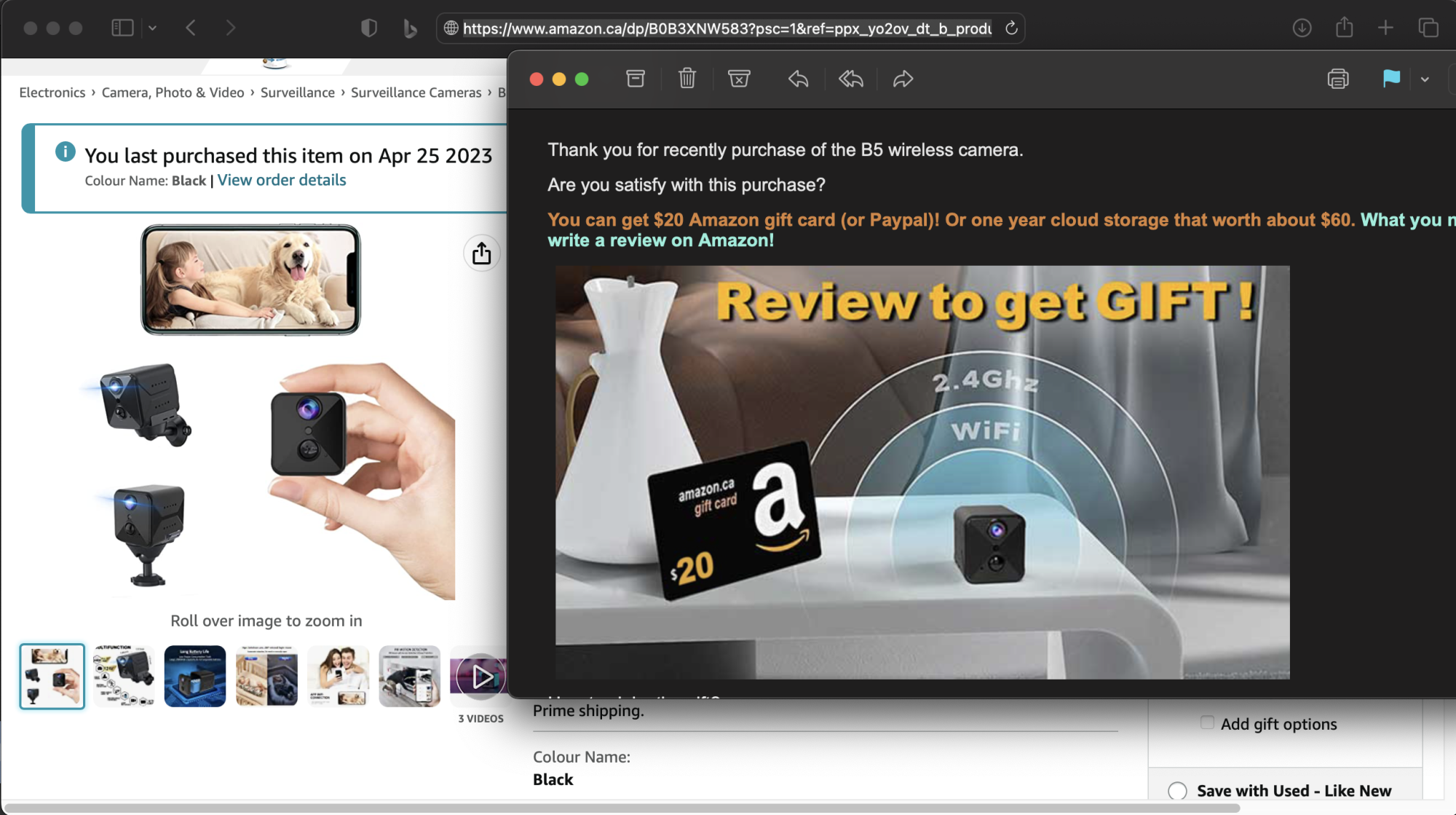Open the flag color dropdown arrow

(x=1425, y=79)
